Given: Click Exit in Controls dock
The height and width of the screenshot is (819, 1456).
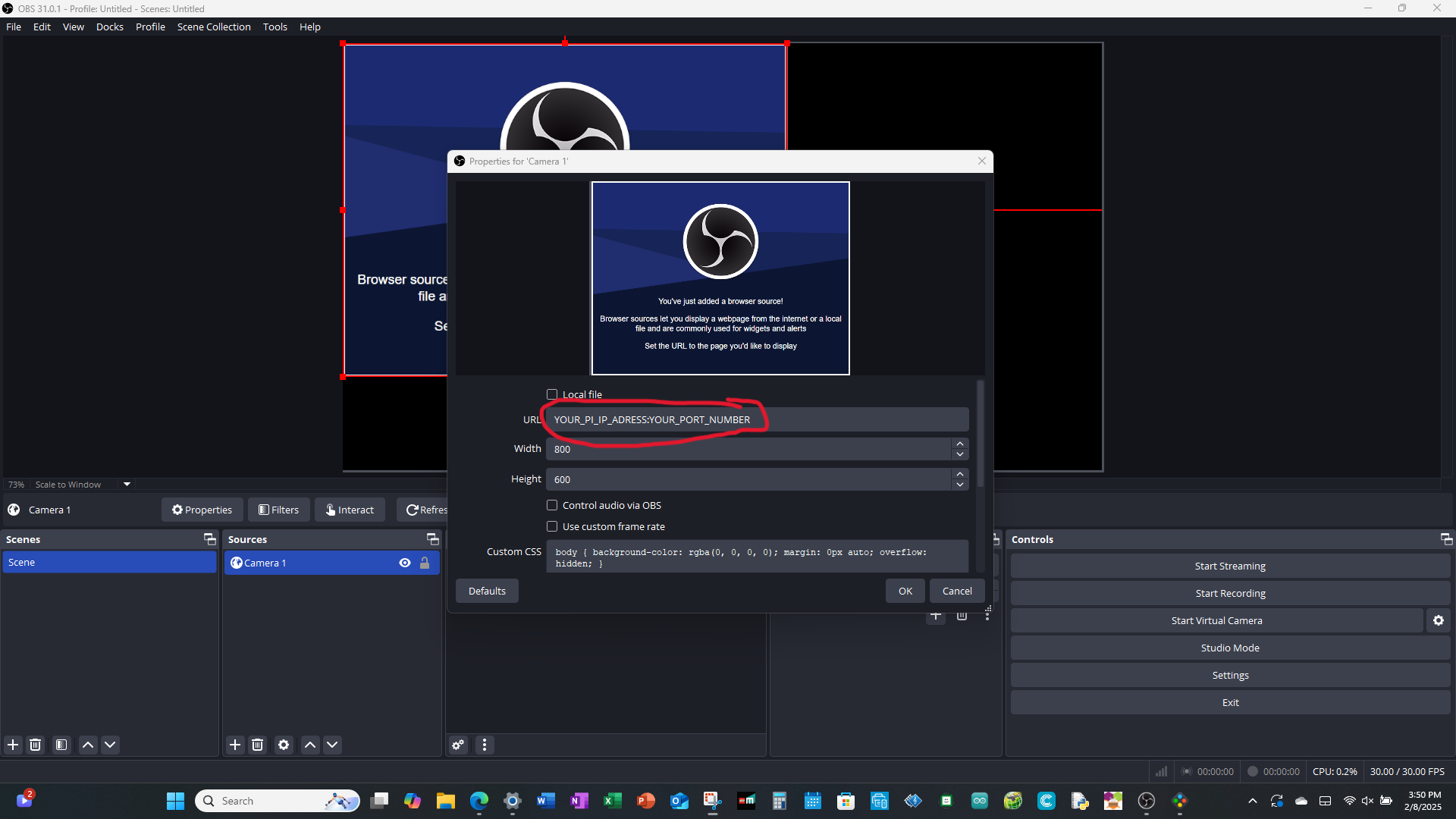Looking at the screenshot, I should click(1230, 702).
